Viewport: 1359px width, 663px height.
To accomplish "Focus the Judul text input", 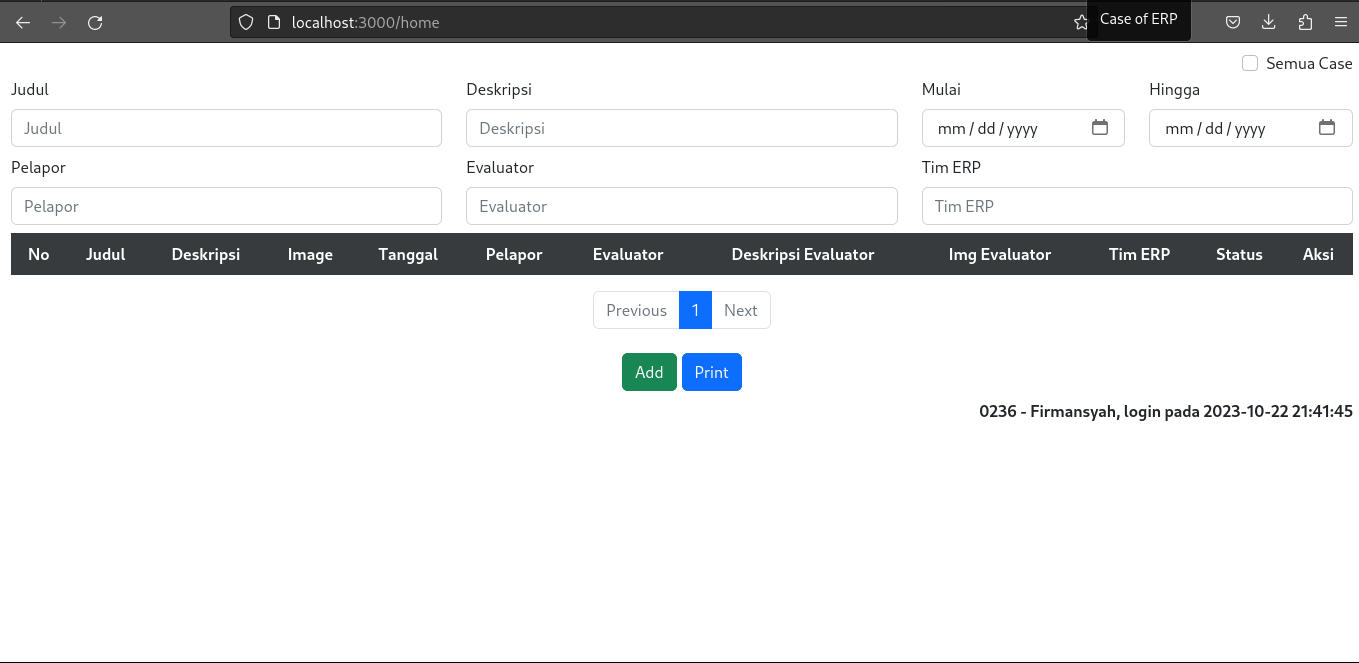I will (226, 128).
